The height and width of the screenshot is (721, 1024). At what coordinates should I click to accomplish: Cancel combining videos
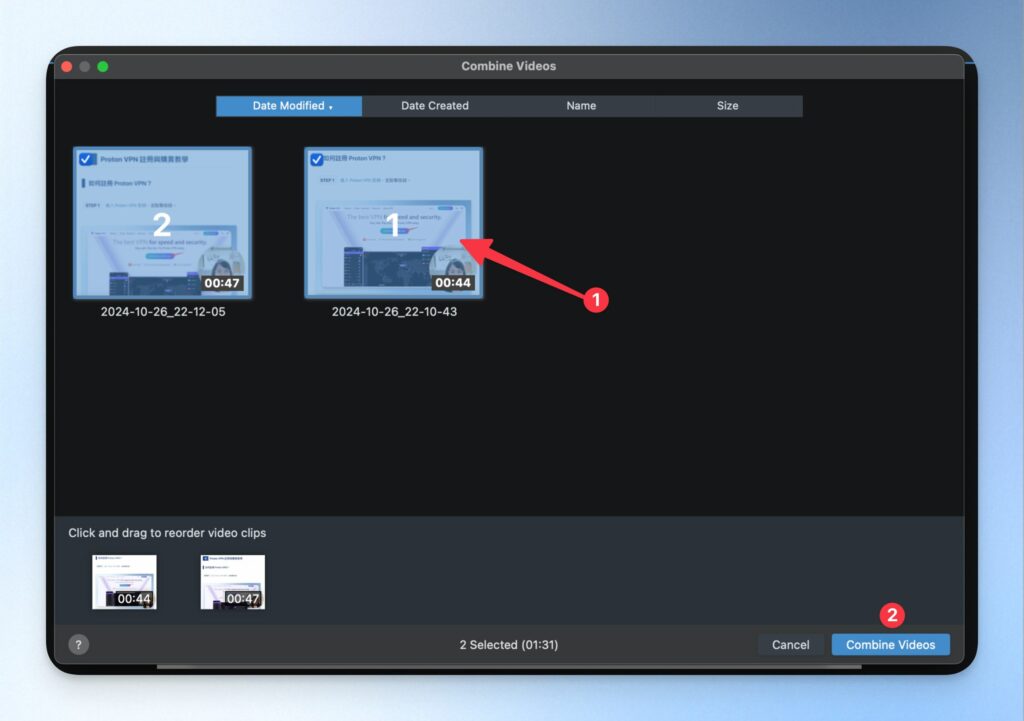click(x=790, y=645)
